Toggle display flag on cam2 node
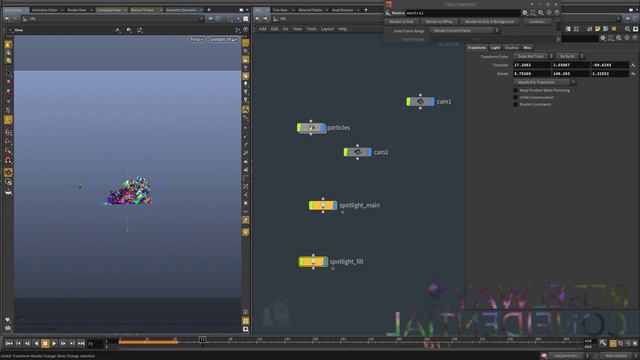 click(369, 152)
